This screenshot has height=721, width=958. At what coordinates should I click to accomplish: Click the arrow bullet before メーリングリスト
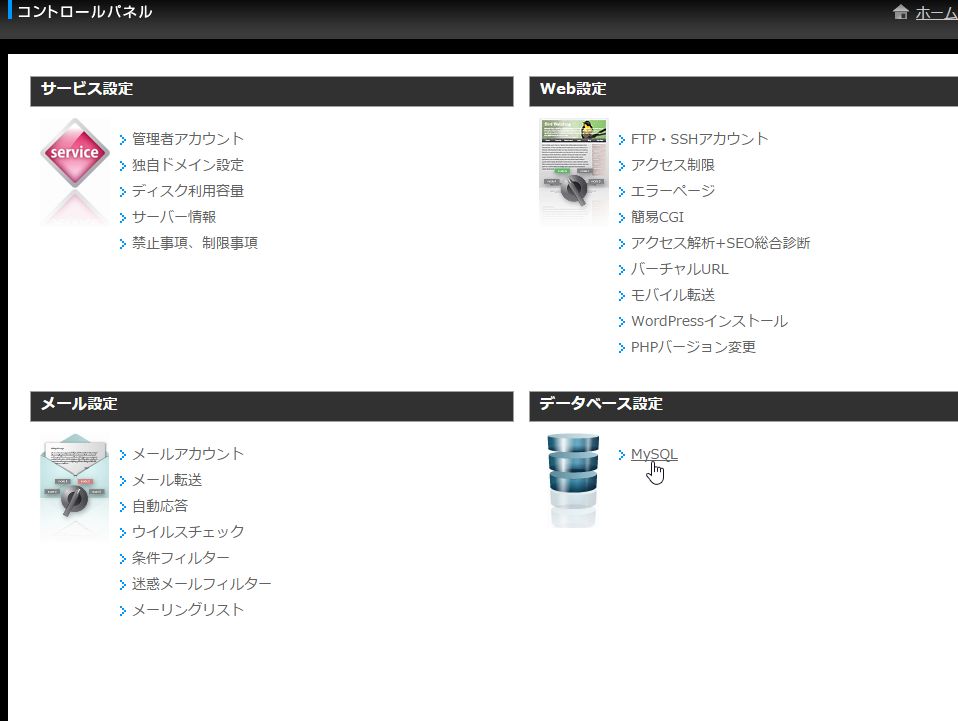[123, 611]
